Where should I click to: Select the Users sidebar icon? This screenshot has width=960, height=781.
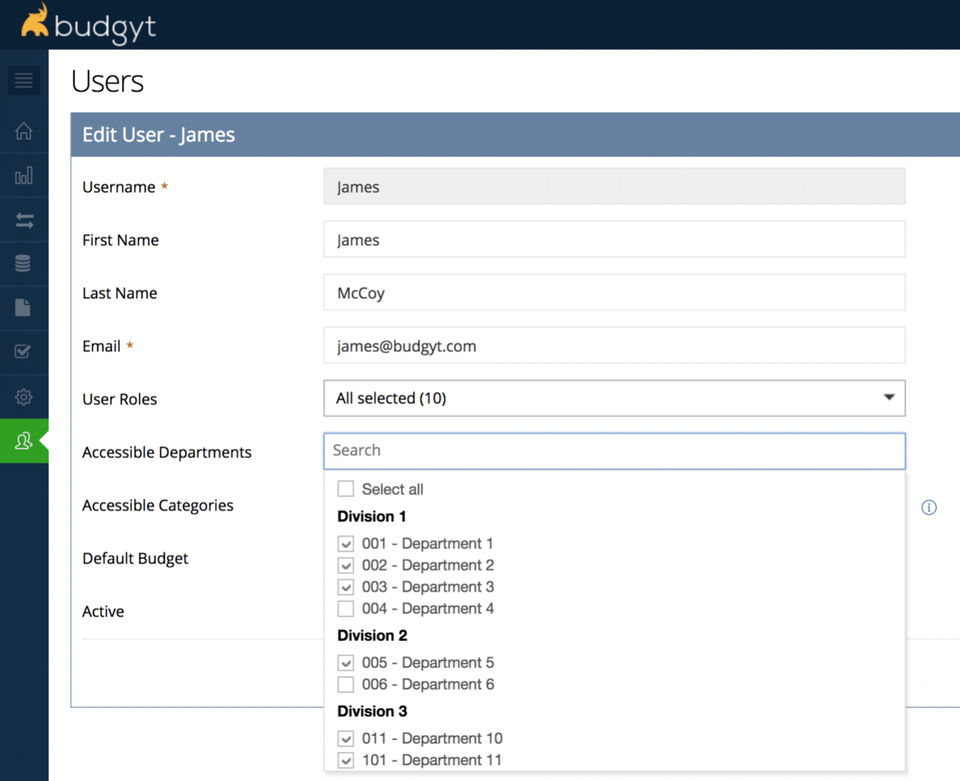click(24, 441)
